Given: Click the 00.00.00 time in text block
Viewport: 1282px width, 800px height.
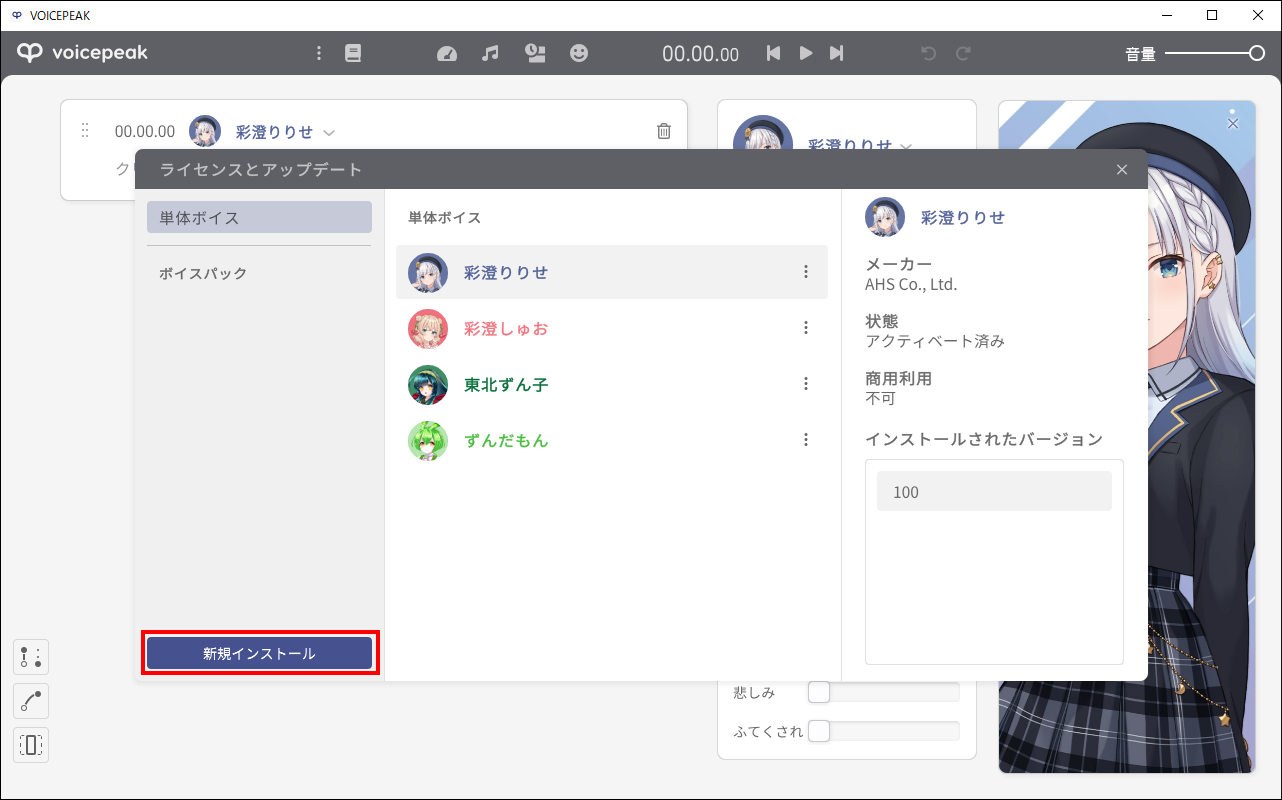Looking at the screenshot, I should 145,131.
